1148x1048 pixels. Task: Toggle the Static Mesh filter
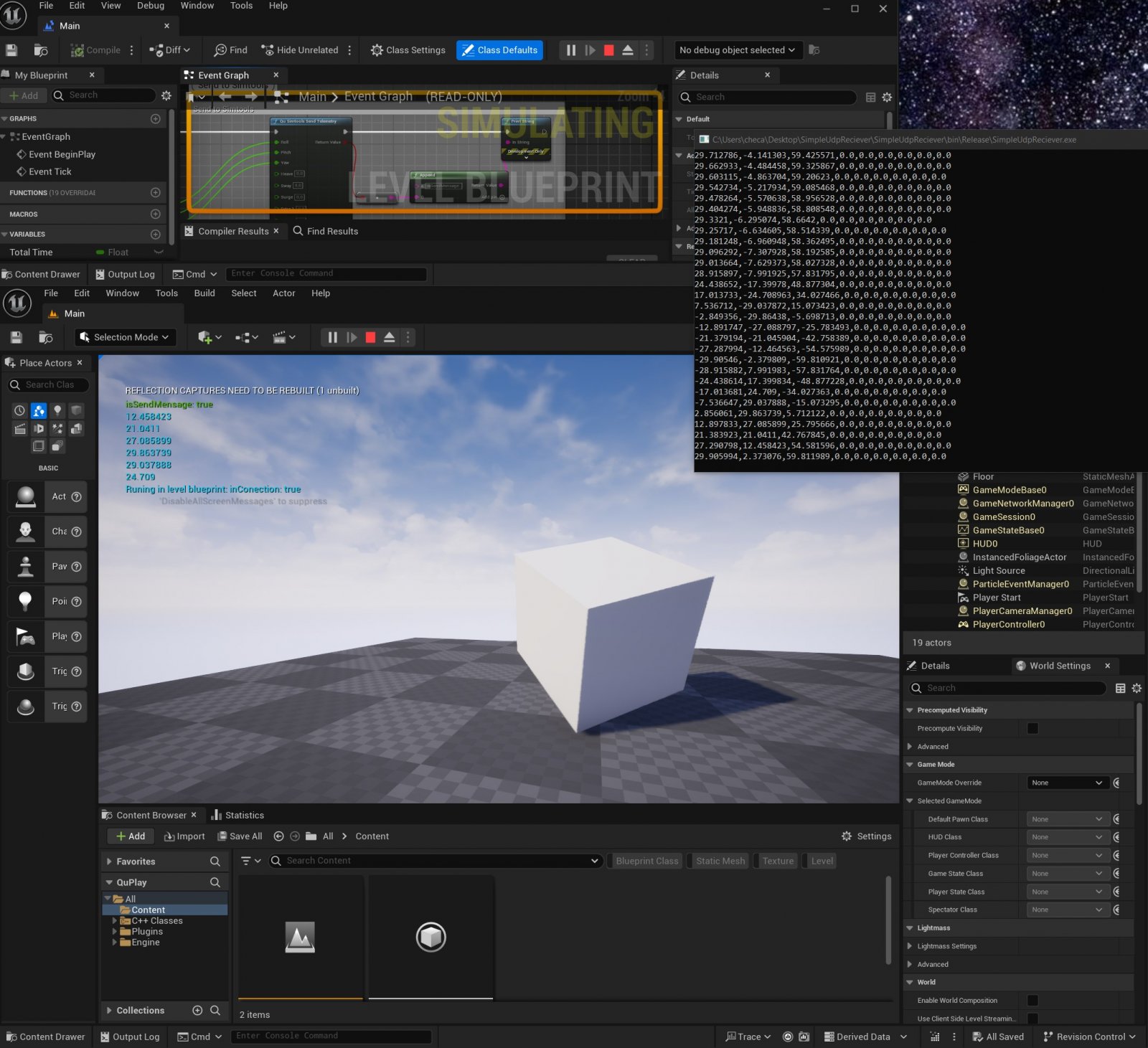click(720, 861)
